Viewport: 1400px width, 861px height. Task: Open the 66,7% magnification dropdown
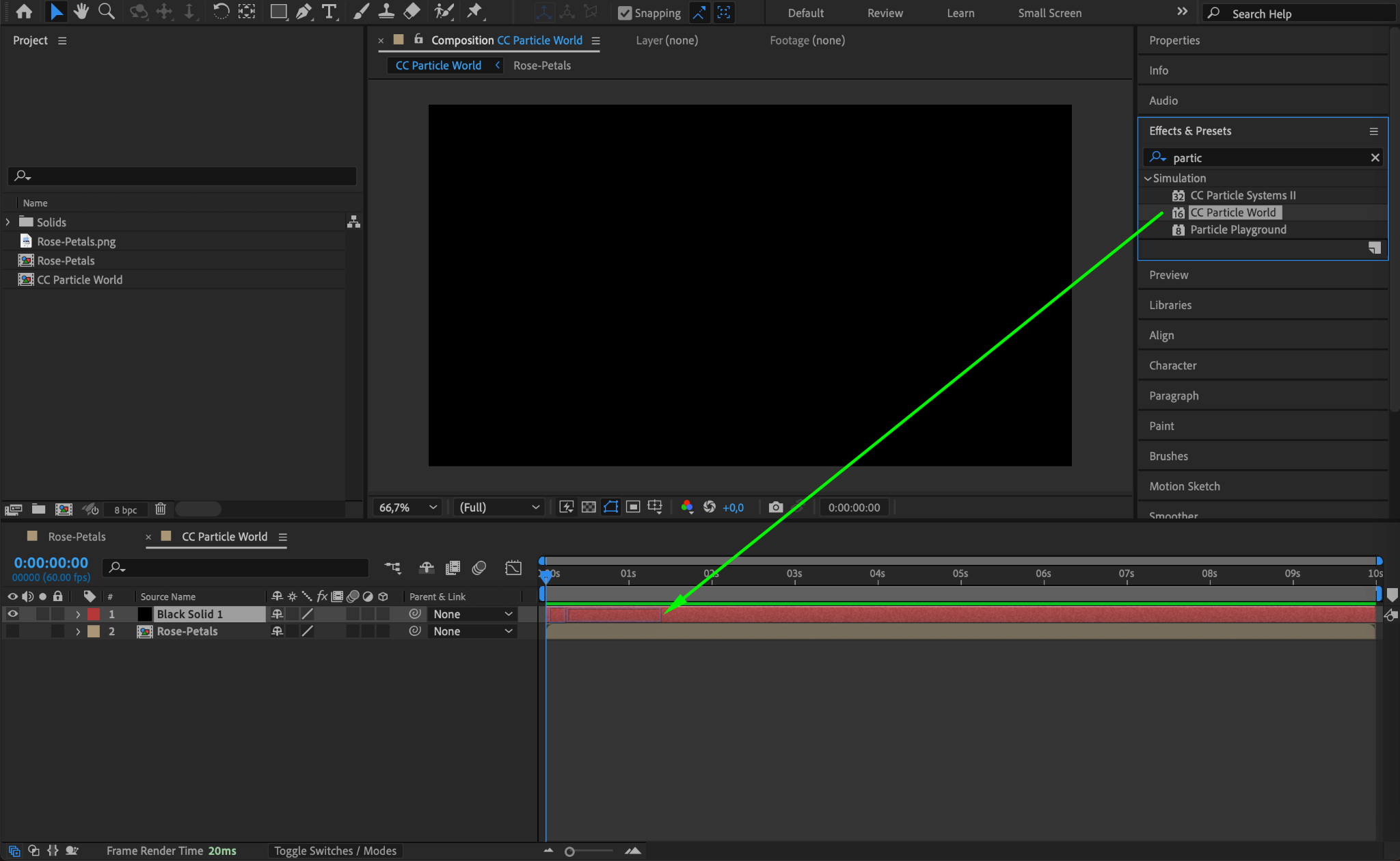tap(408, 507)
